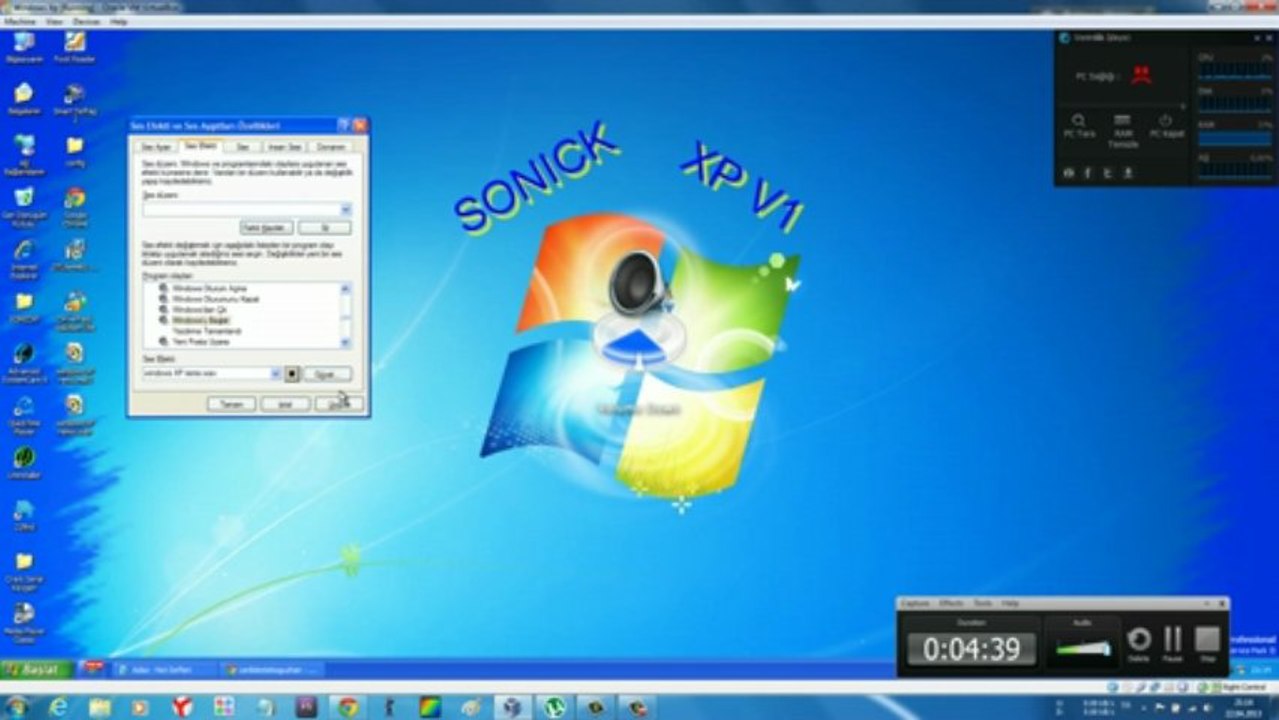Switch to the Ses Efekti tab
The height and width of the screenshot is (720, 1279).
(200, 146)
